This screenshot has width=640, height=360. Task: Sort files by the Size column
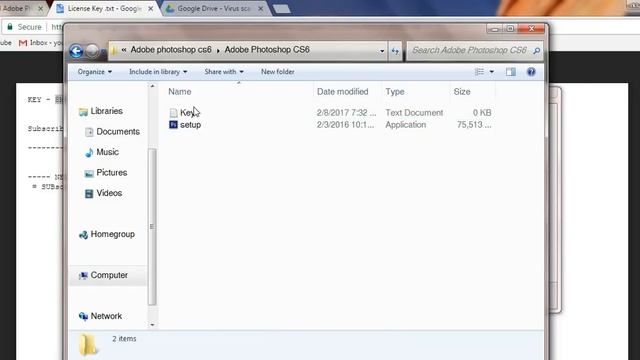(x=462, y=92)
